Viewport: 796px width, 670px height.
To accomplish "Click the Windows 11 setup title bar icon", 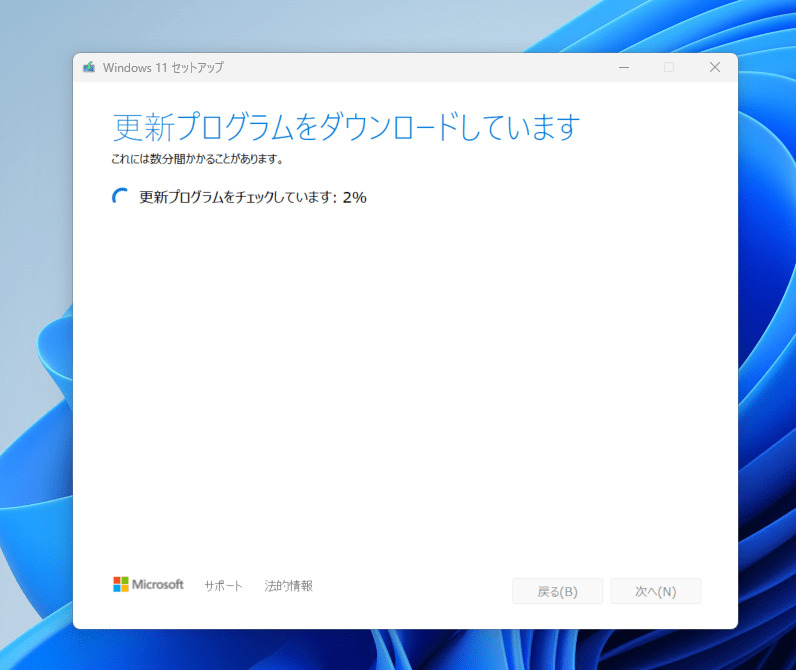I will click(x=89, y=67).
